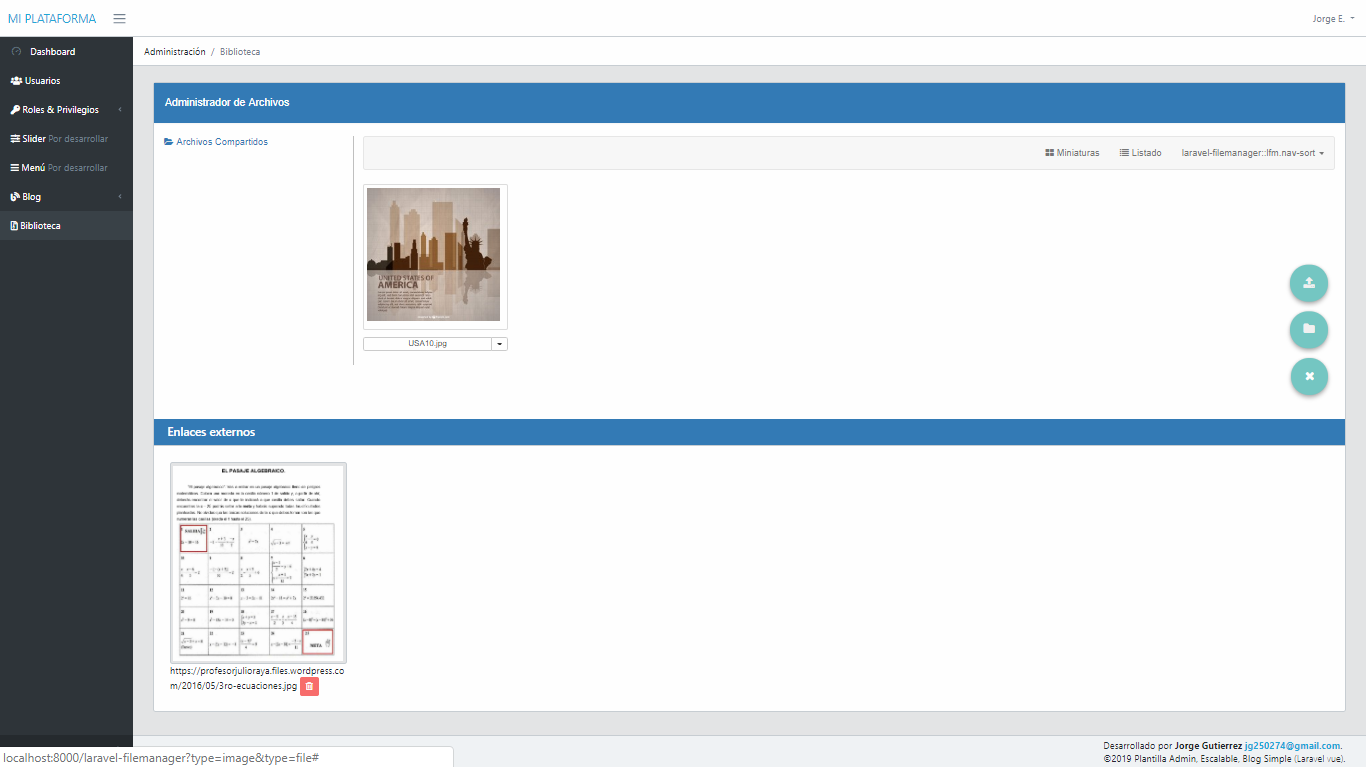Click the round new folder floating button
Viewport: 1366px width, 767px height.
pos(1309,329)
